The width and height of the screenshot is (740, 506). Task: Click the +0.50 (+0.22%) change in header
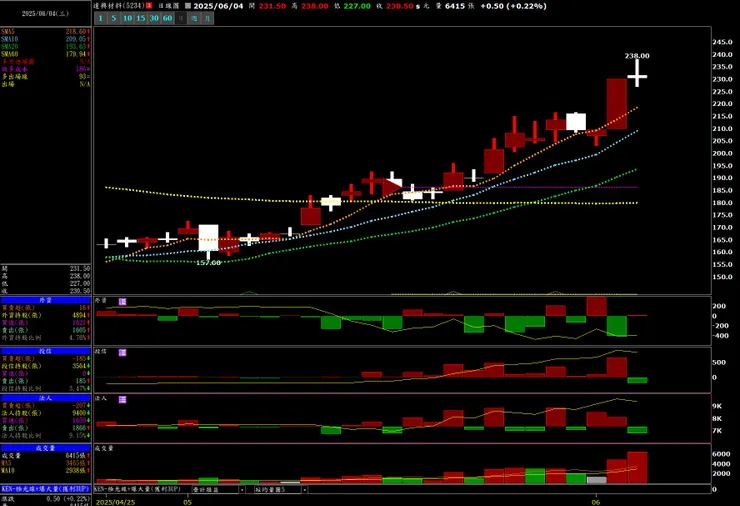(513, 6)
